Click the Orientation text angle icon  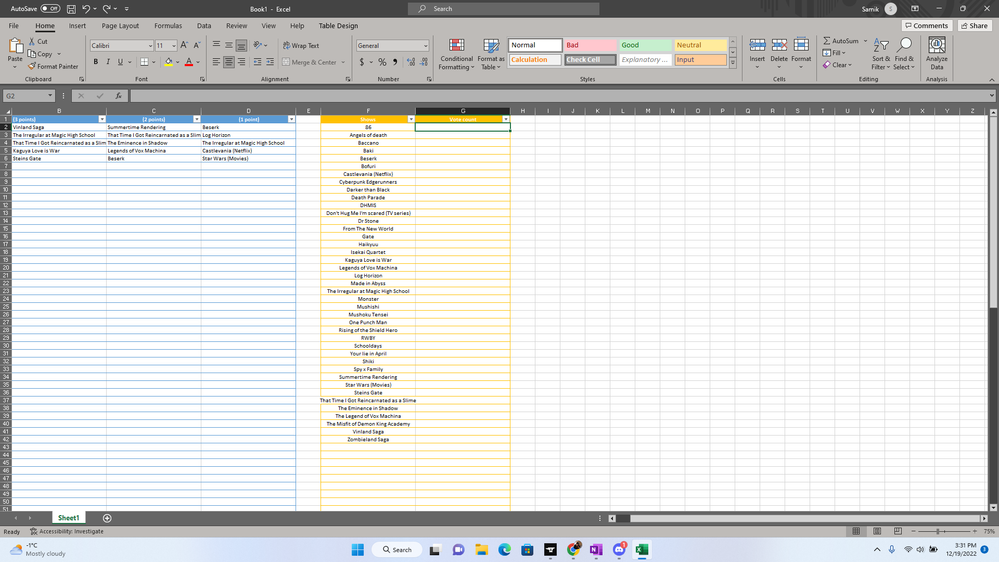coord(257,45)
